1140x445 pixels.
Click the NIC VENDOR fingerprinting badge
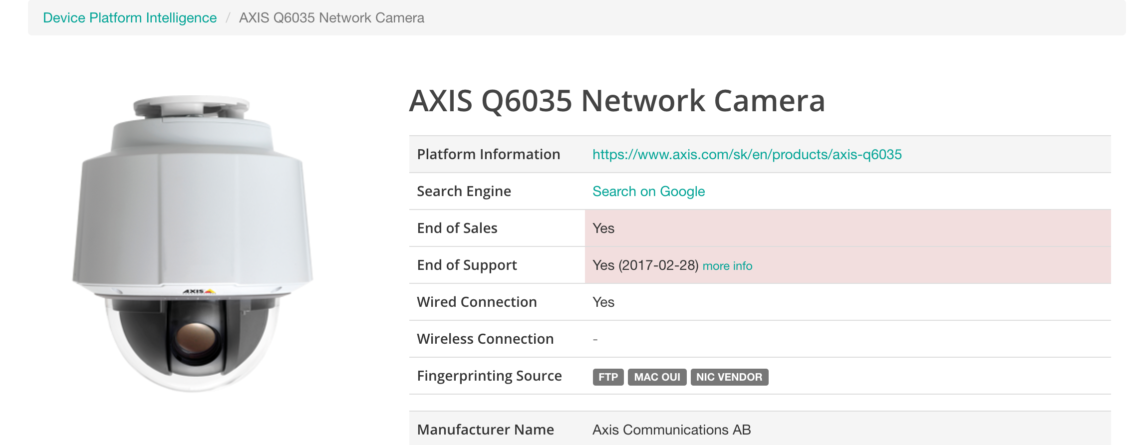tap(729, 377)
